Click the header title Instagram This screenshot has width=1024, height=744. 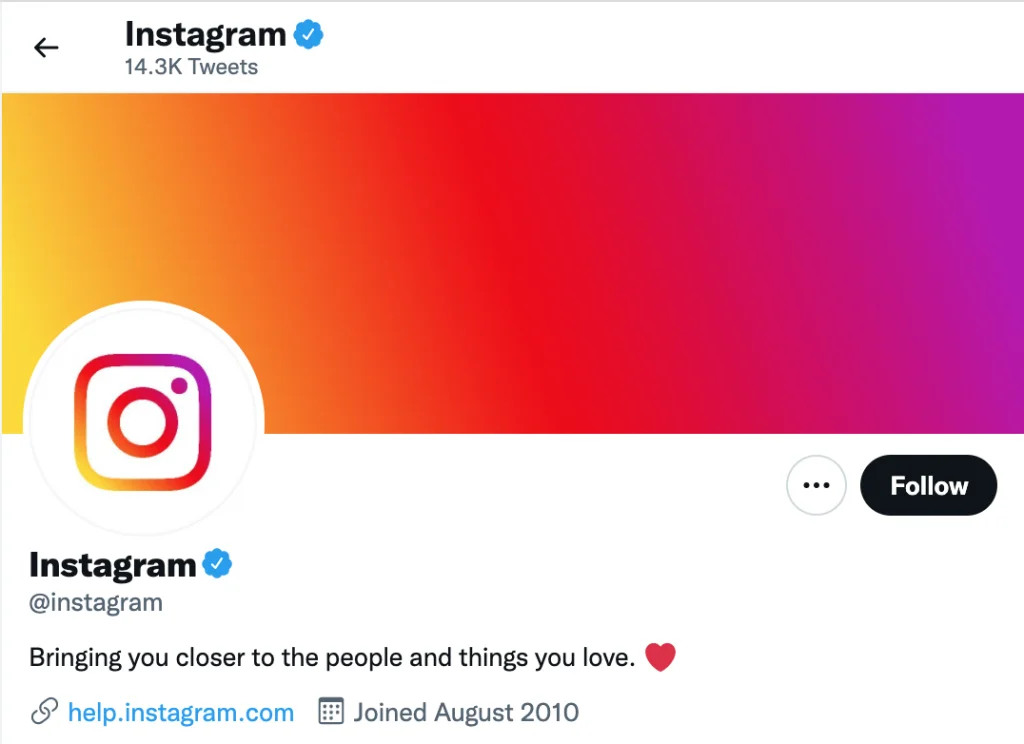205,35
